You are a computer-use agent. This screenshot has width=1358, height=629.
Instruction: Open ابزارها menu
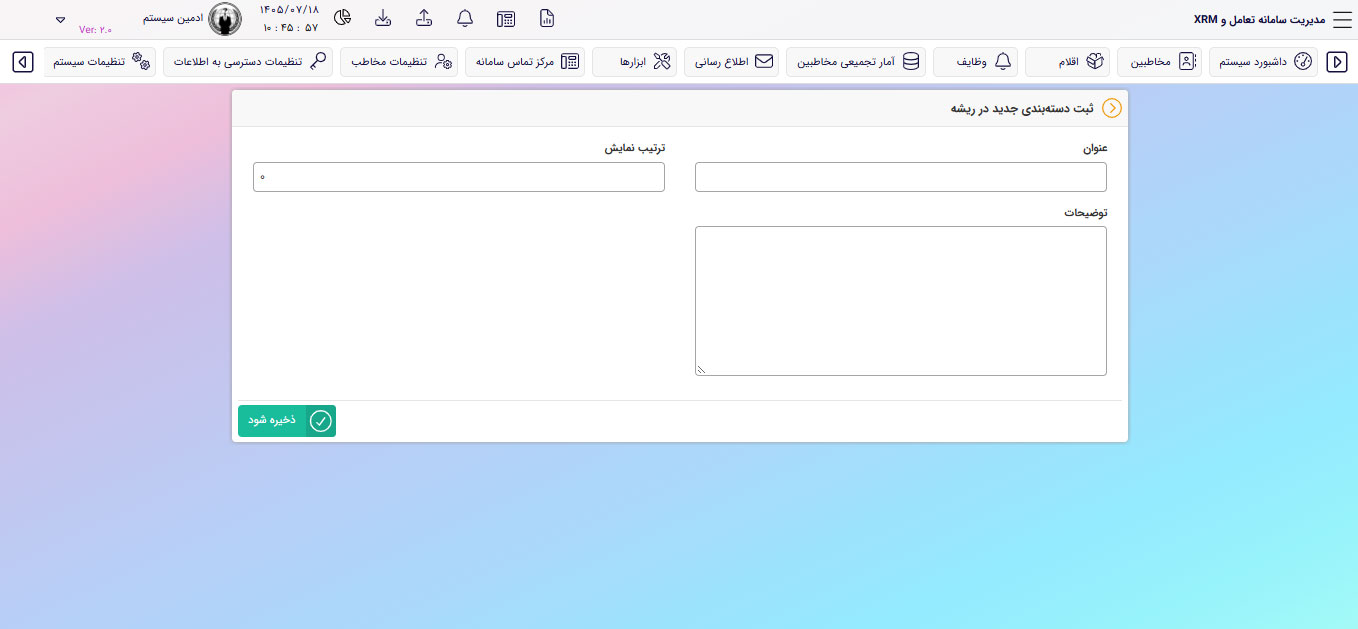coord(635,62)
